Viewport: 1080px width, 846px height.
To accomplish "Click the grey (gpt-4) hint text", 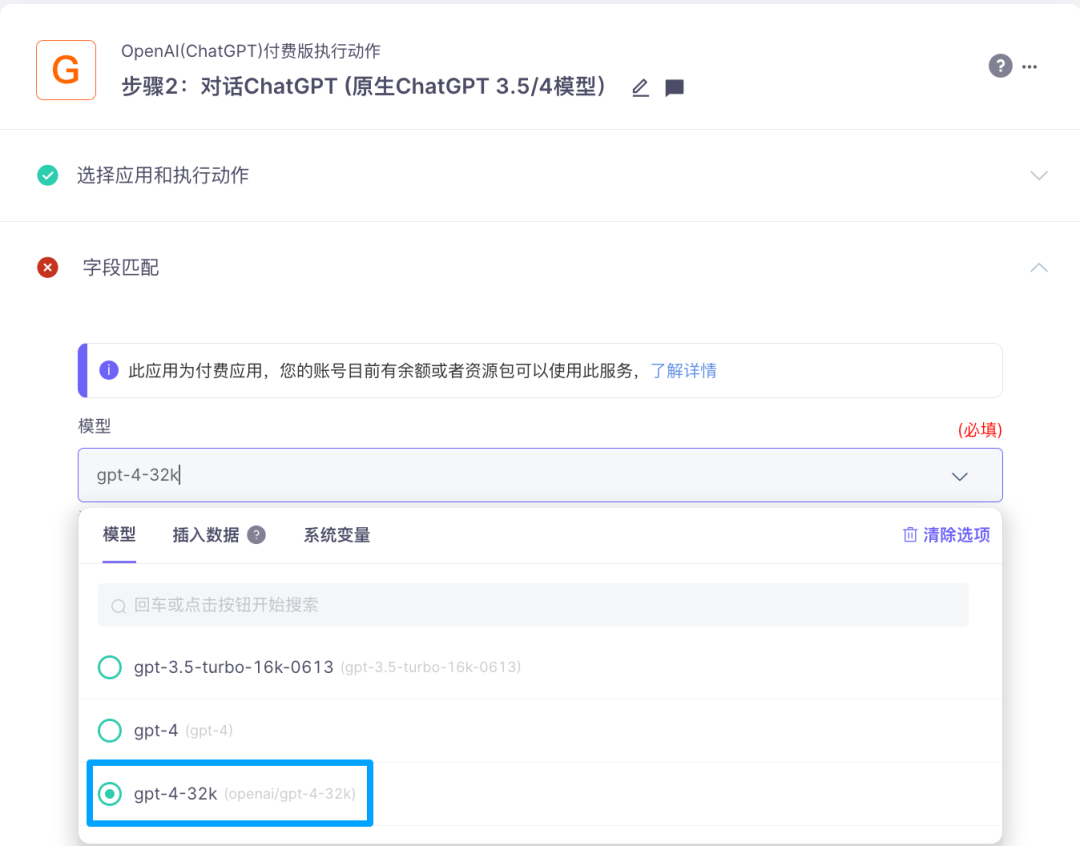I will (x=209, y=730).
